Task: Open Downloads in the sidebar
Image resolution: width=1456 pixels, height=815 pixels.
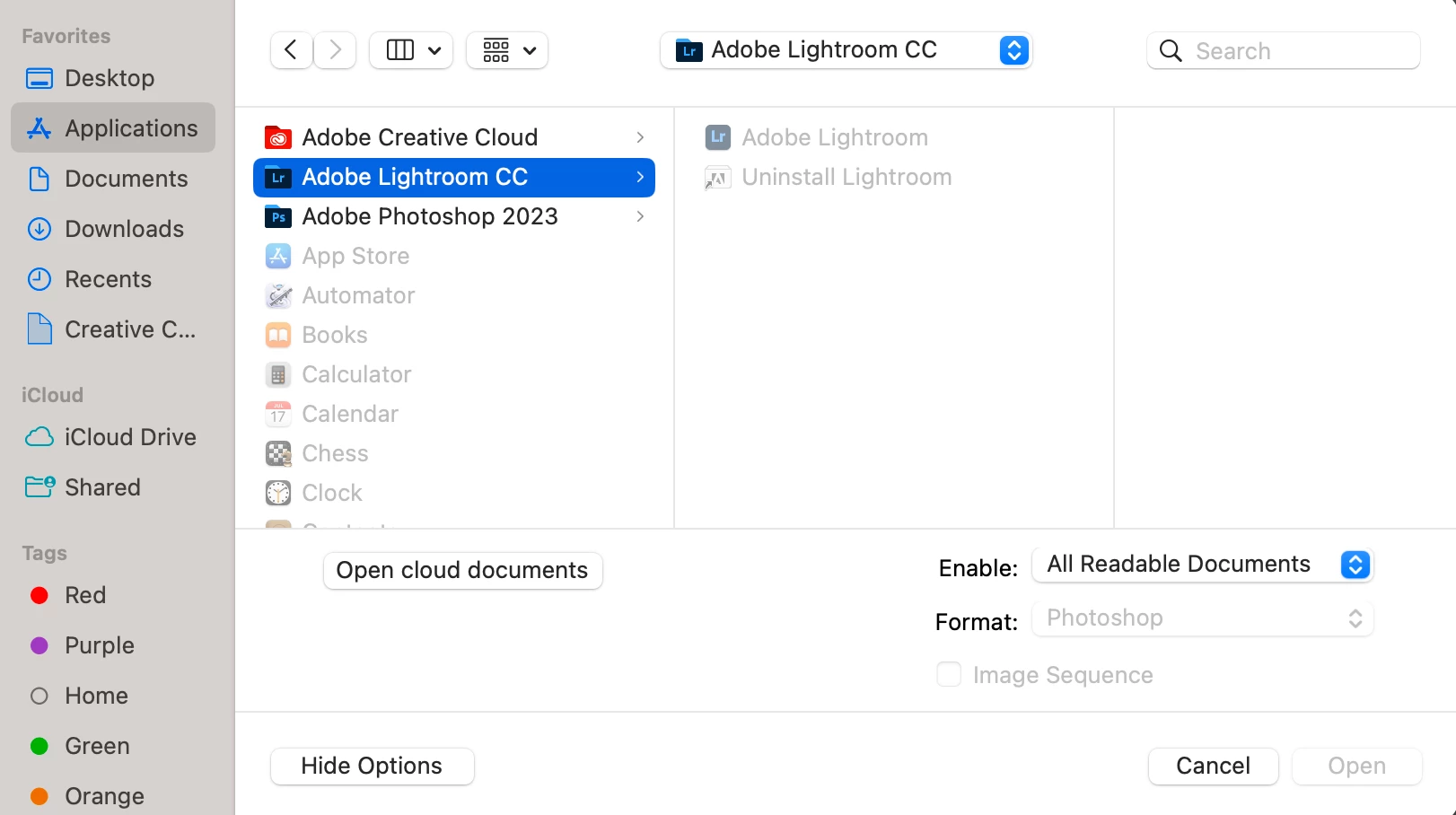Action: [x=113, y=229]
